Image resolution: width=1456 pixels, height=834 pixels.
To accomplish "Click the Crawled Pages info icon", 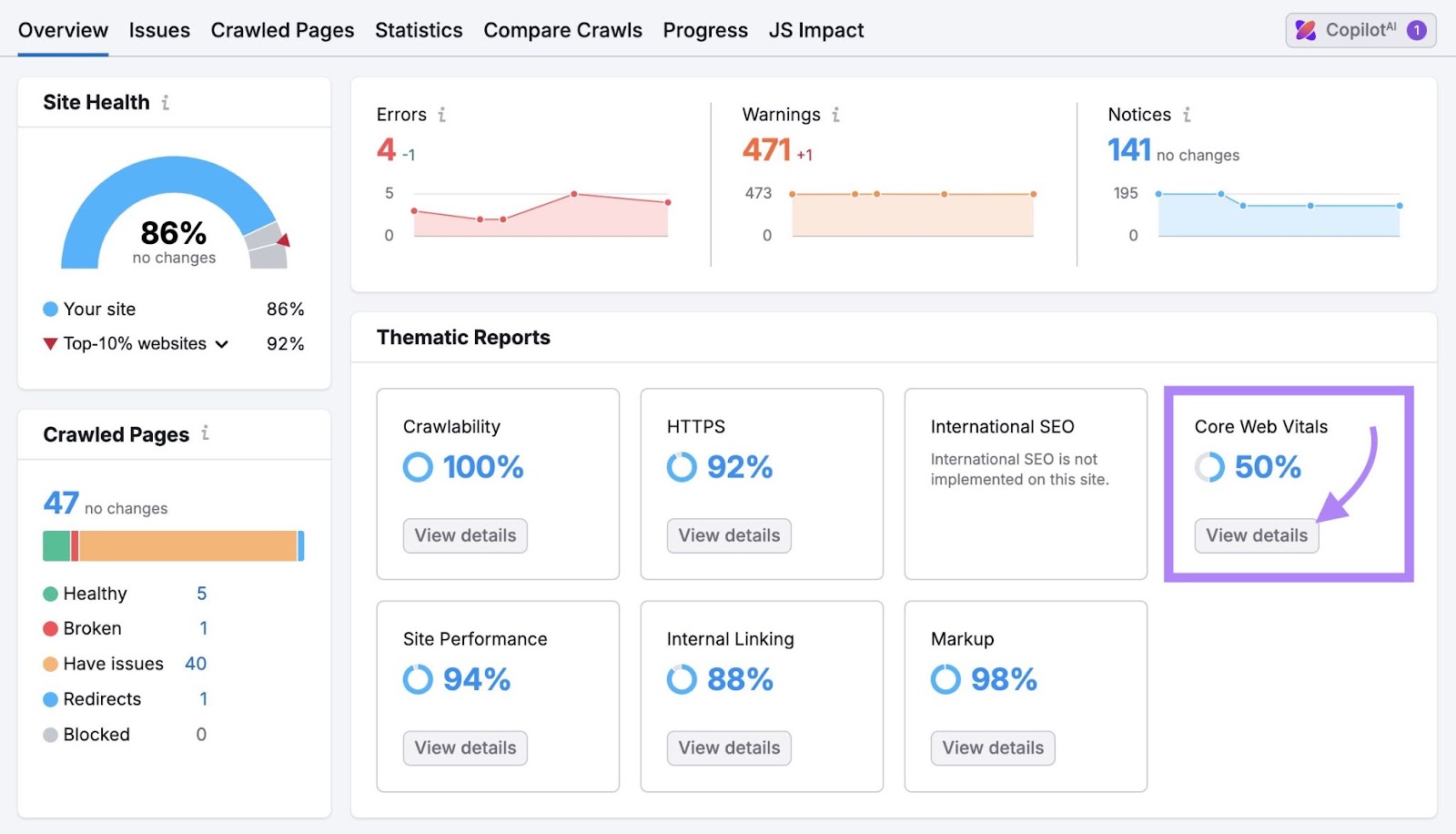I will (x=207, y=434).
